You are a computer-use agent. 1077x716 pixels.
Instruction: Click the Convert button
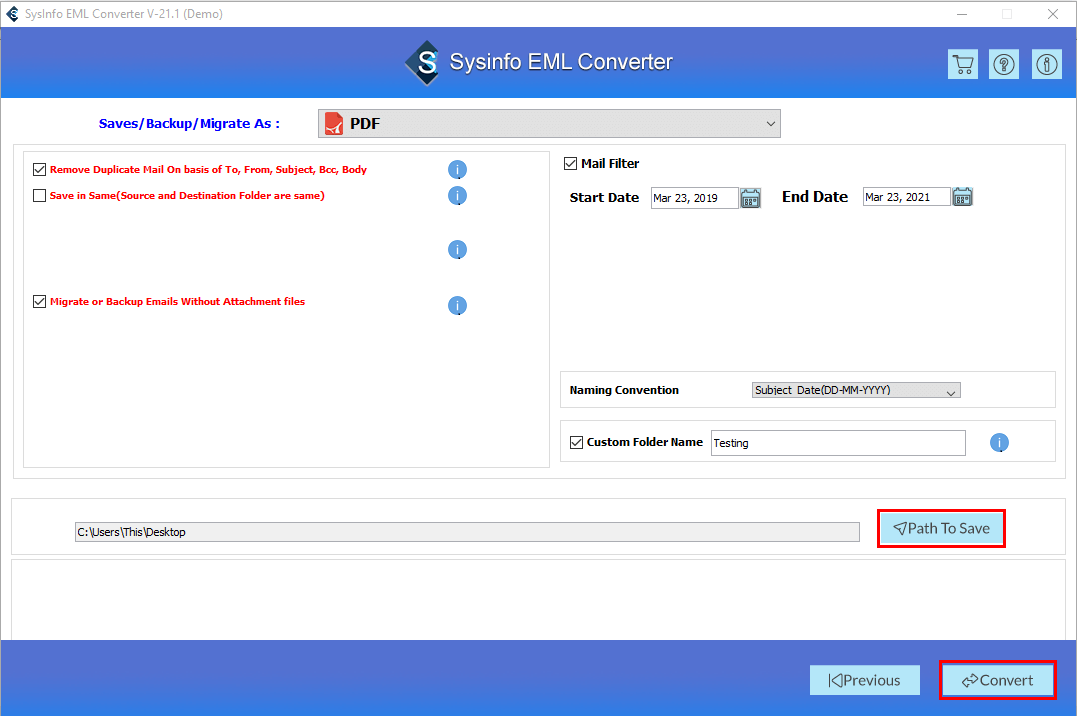pos(997,680)
